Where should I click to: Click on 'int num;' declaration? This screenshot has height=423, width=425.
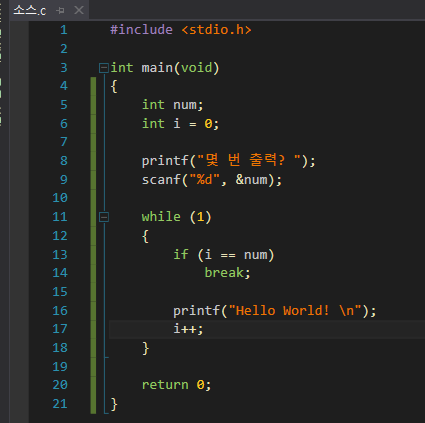click(x=172, y=105)
